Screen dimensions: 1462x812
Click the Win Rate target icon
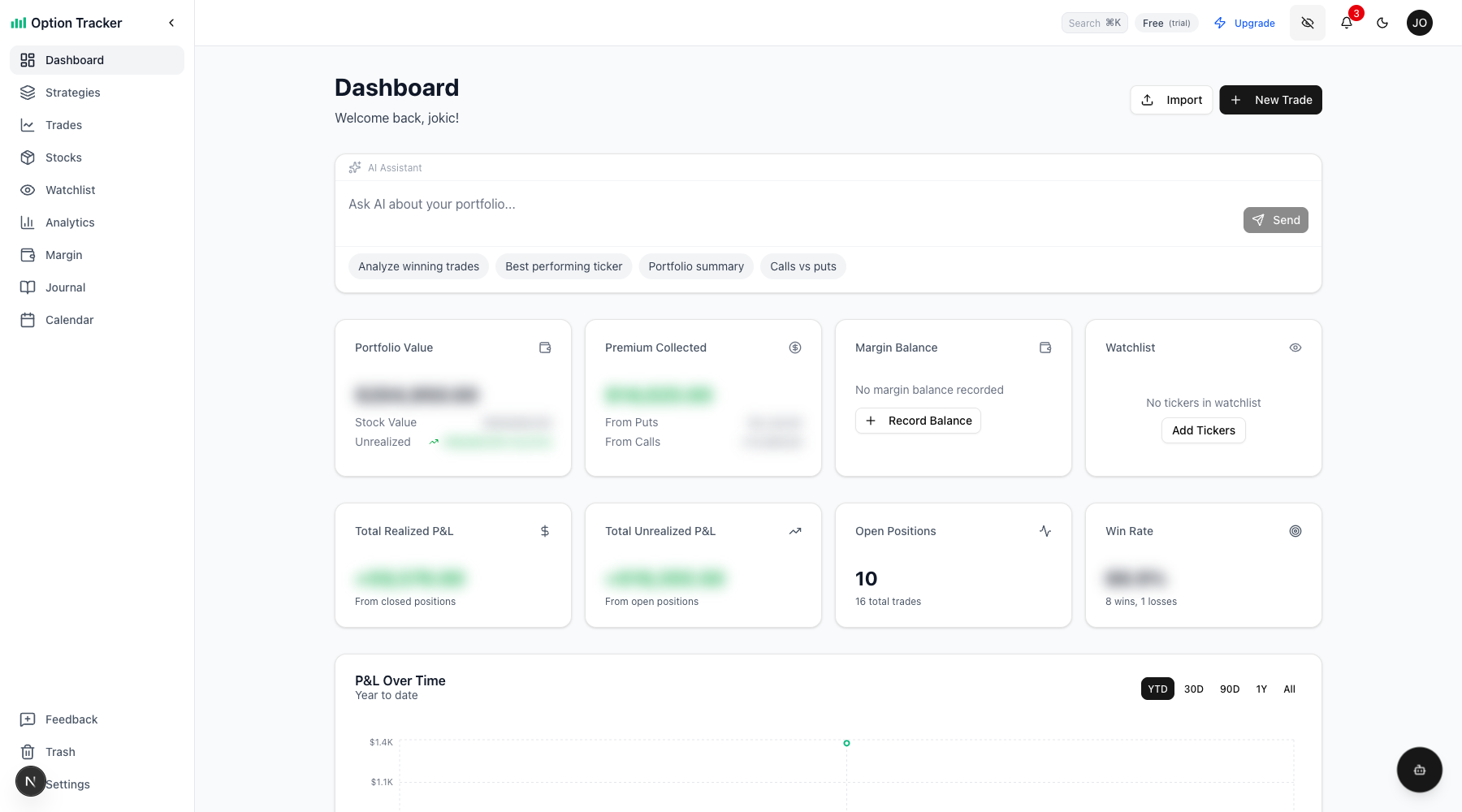pyautogui.click(x=1295, y=531)
